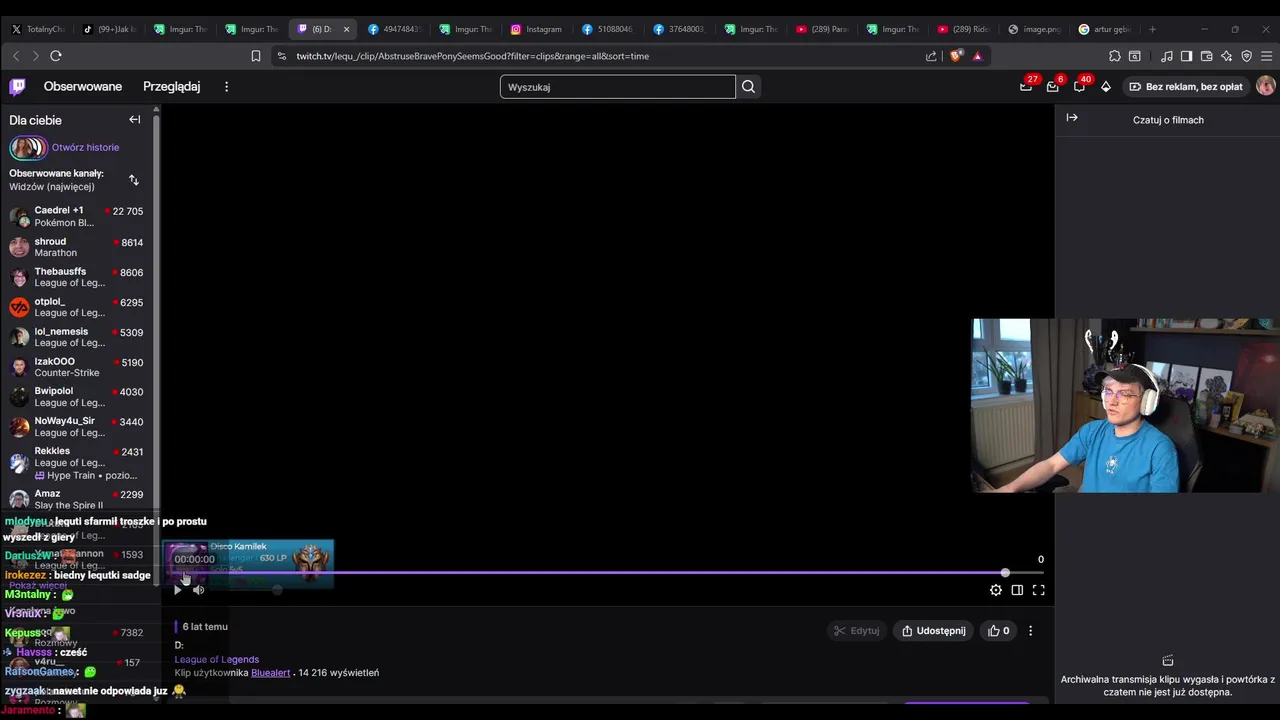Bookmark this page icon

click(256, 56)
